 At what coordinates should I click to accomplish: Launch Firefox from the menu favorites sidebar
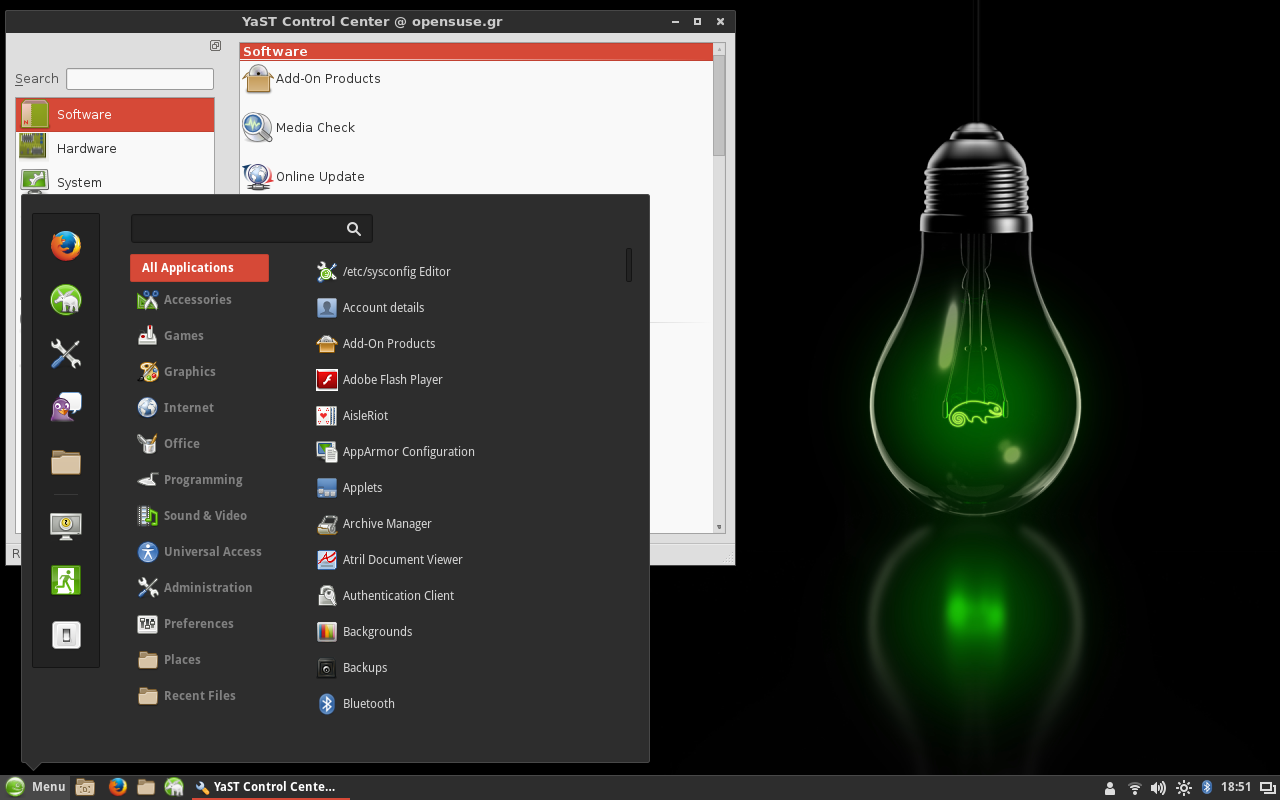click(66, 245)
